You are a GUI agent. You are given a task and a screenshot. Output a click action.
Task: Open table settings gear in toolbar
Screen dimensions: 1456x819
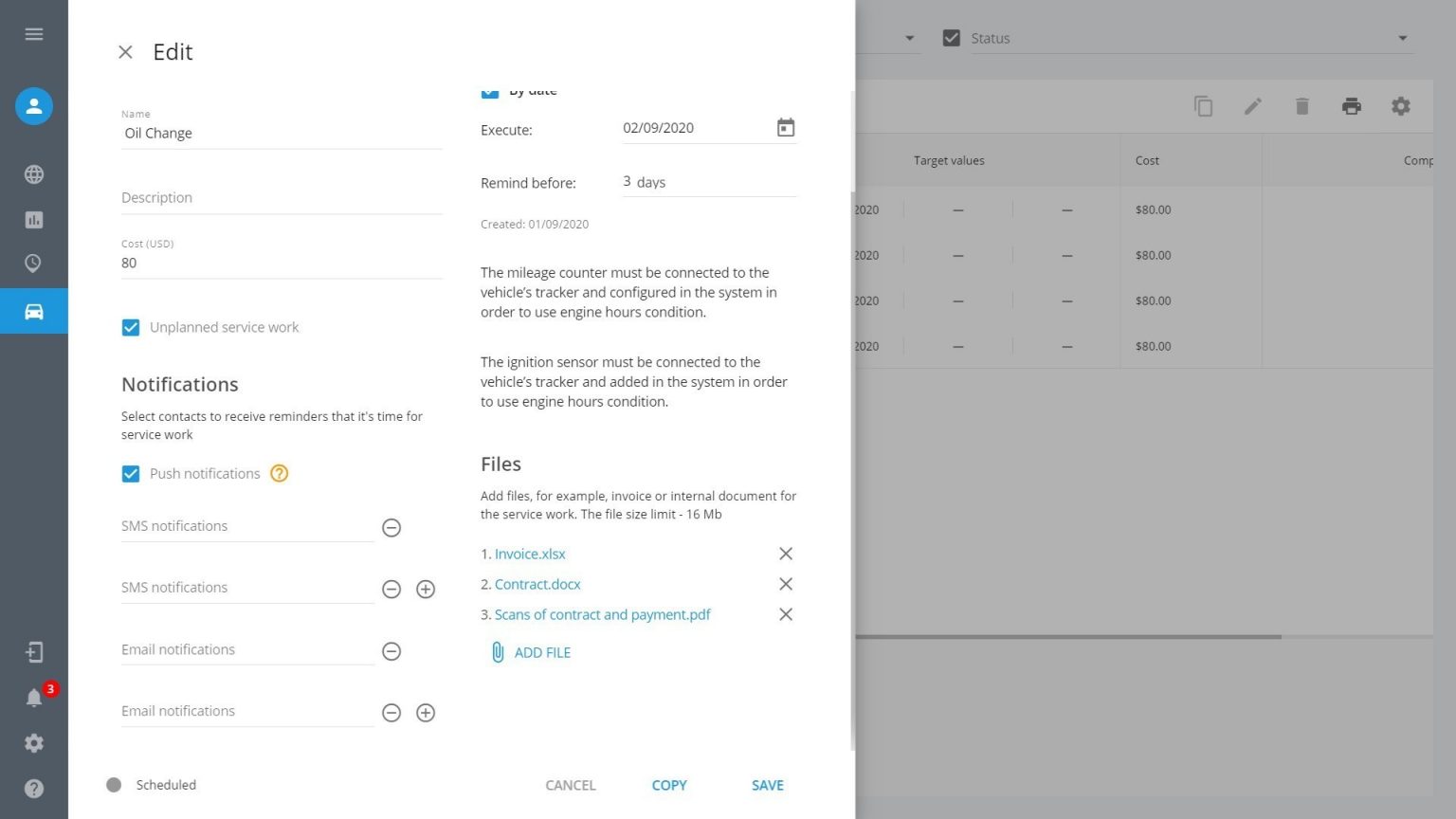point(1401,106)
